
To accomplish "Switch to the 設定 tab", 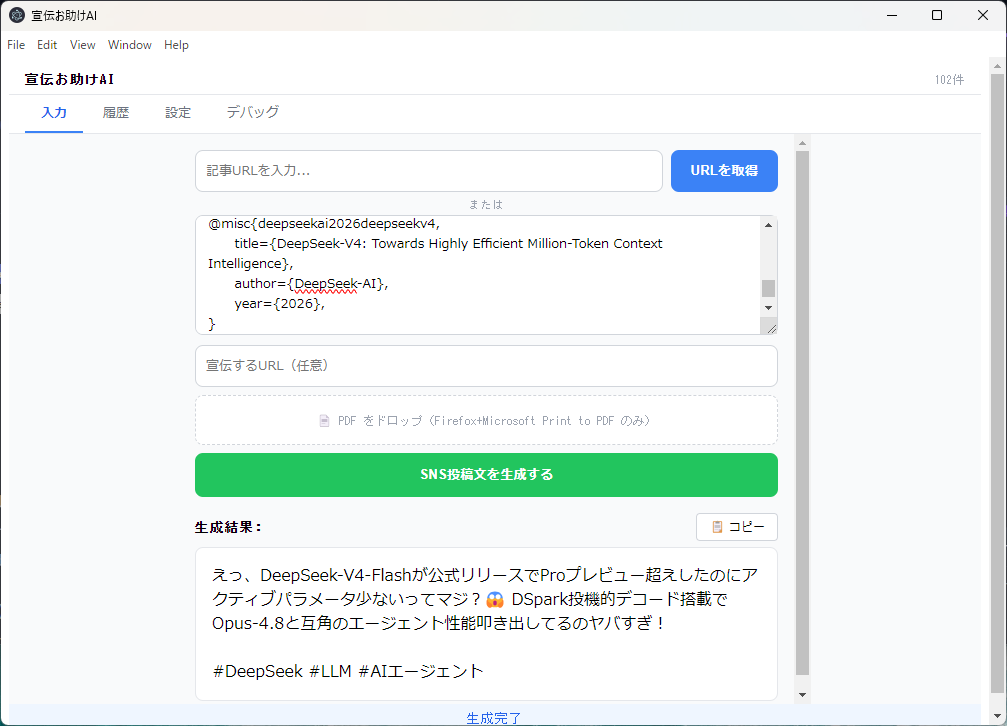I will click(178, 112).
